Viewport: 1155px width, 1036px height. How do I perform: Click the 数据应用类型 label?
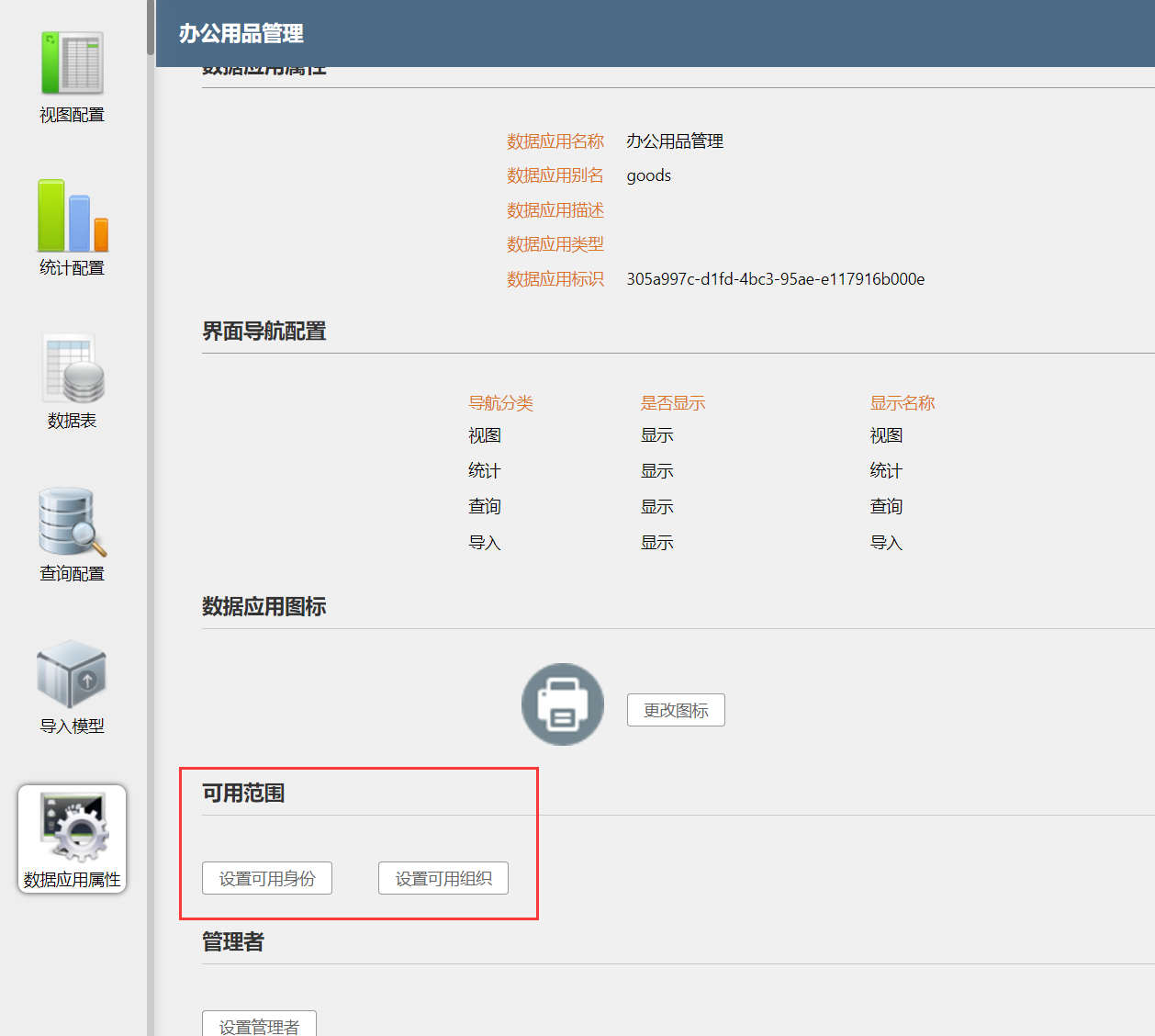click(555, 244)
